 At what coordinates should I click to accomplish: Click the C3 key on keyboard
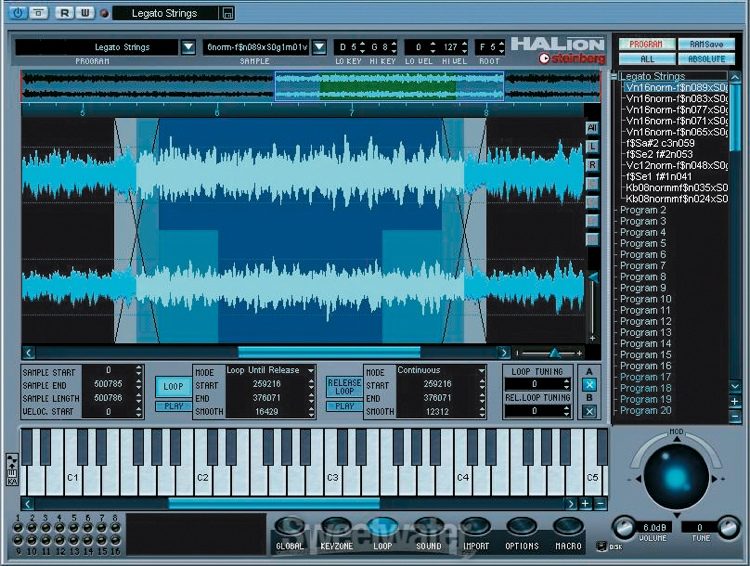point(332,477)
